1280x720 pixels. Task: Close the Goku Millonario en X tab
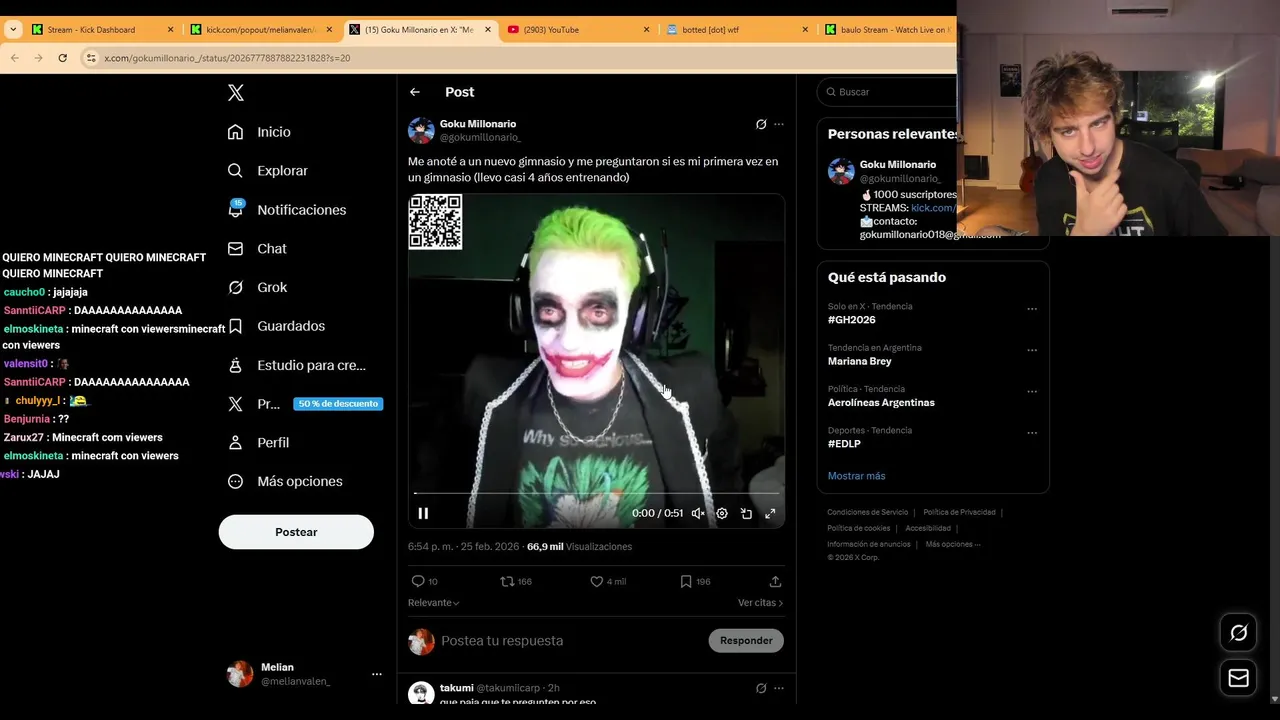pyautogui.click(x=488, y=30)
